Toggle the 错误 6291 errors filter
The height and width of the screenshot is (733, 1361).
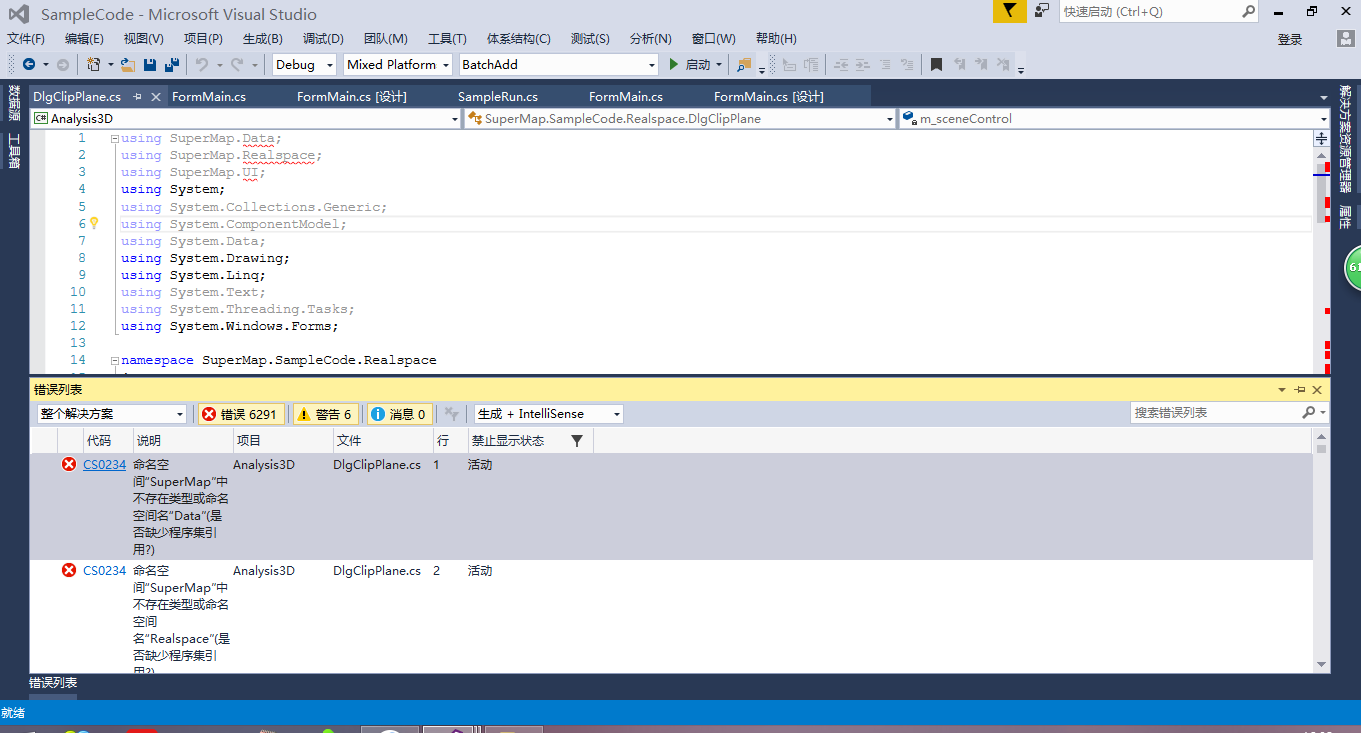pyautogui.click(x=240, y=414)
